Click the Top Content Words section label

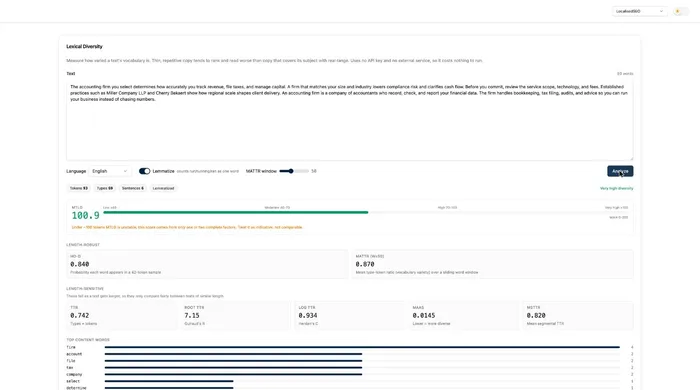pyautogui.click(x=88, y=340)
